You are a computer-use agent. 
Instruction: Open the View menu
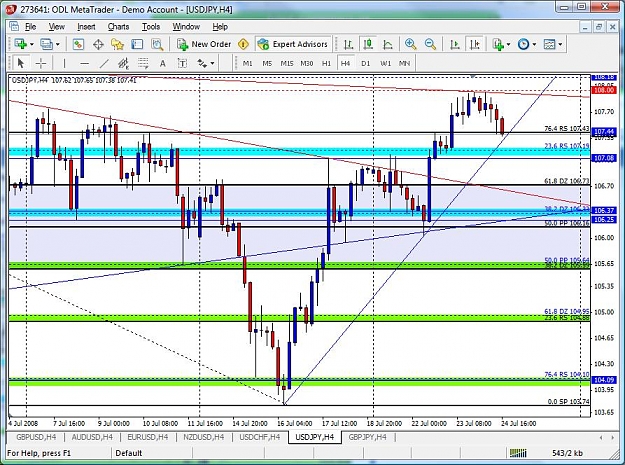point(57,27)
